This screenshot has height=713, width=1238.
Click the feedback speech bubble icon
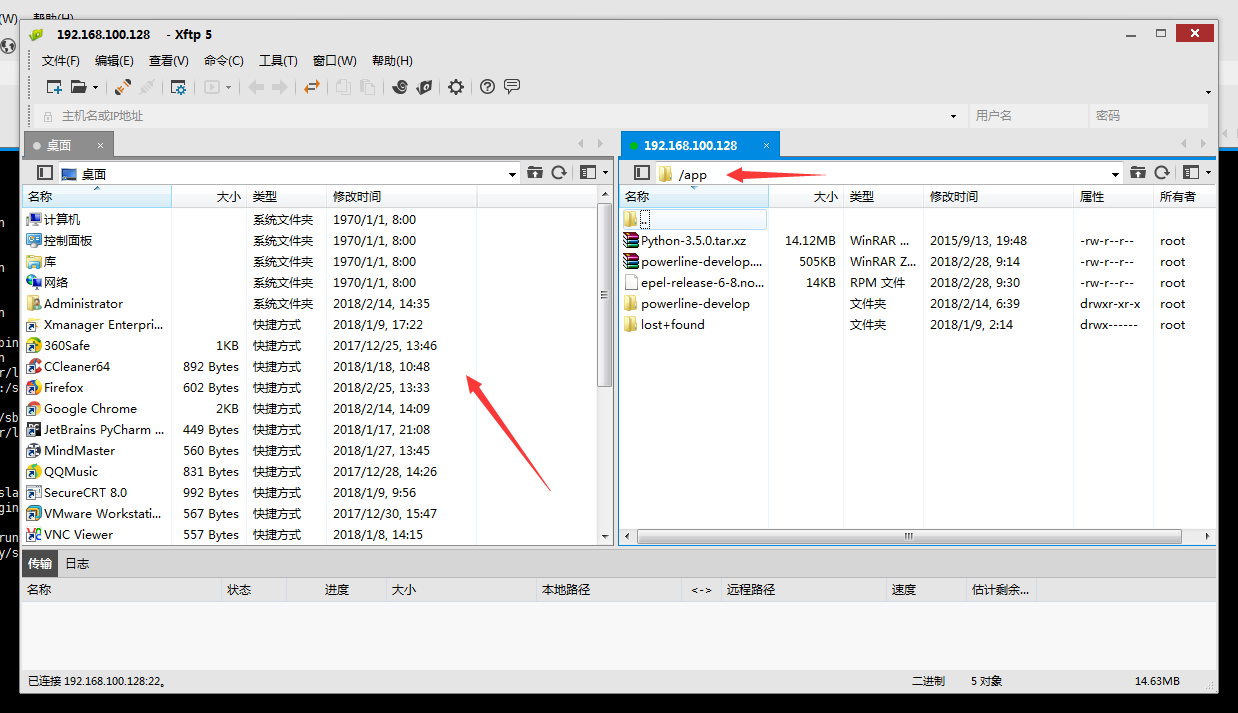click(512, 87)
